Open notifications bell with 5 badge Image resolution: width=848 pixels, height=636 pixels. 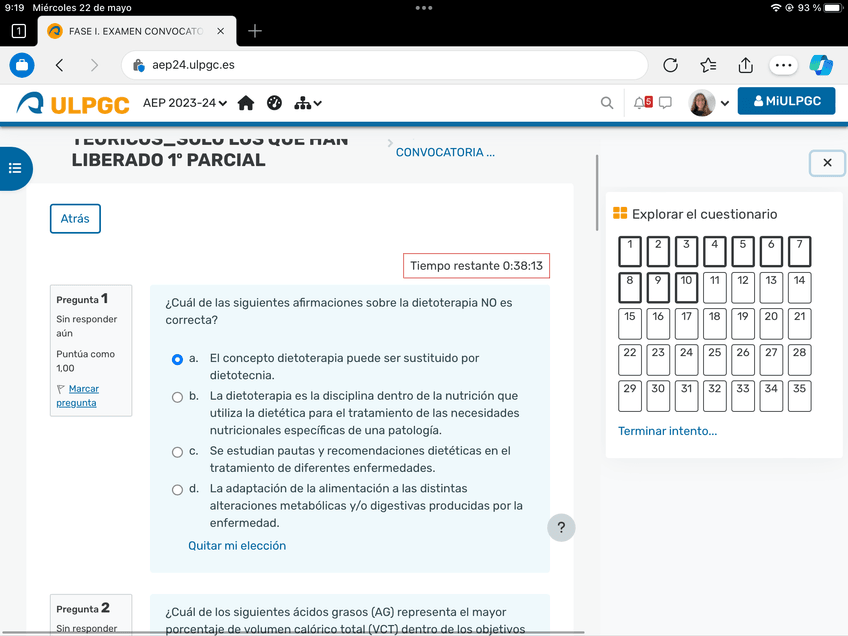tap(643, 102)
